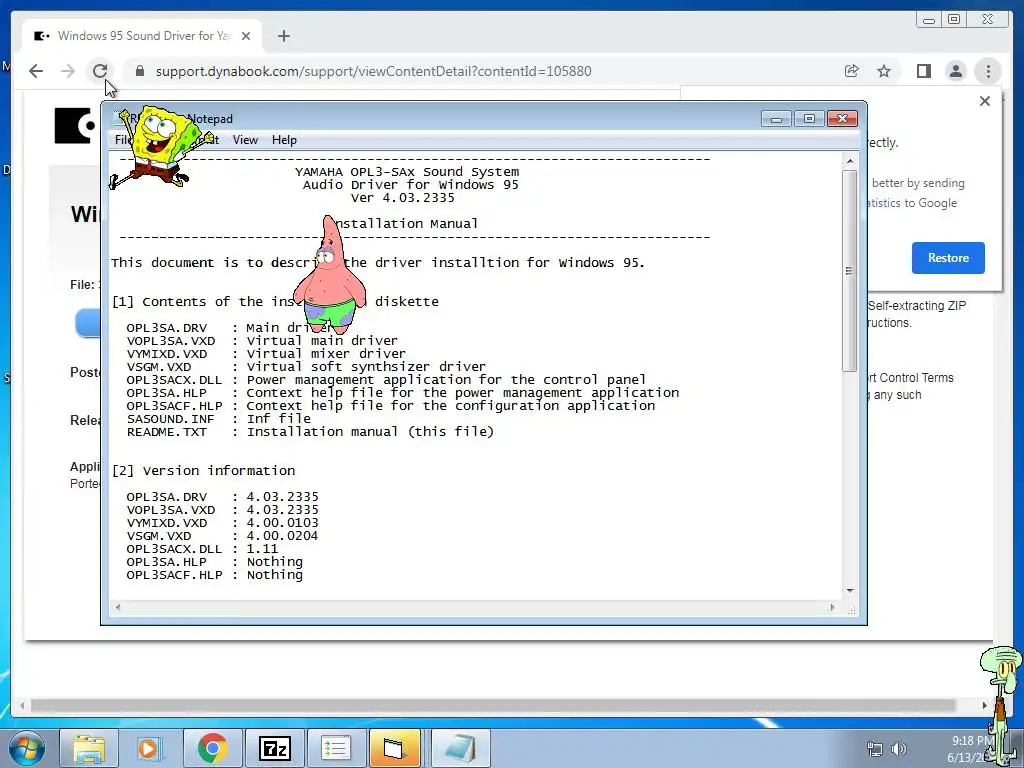The height and width of the screenshot is (768, 1024).
Task: Open Chrome side panel icon
Action: tap(923, 71)
